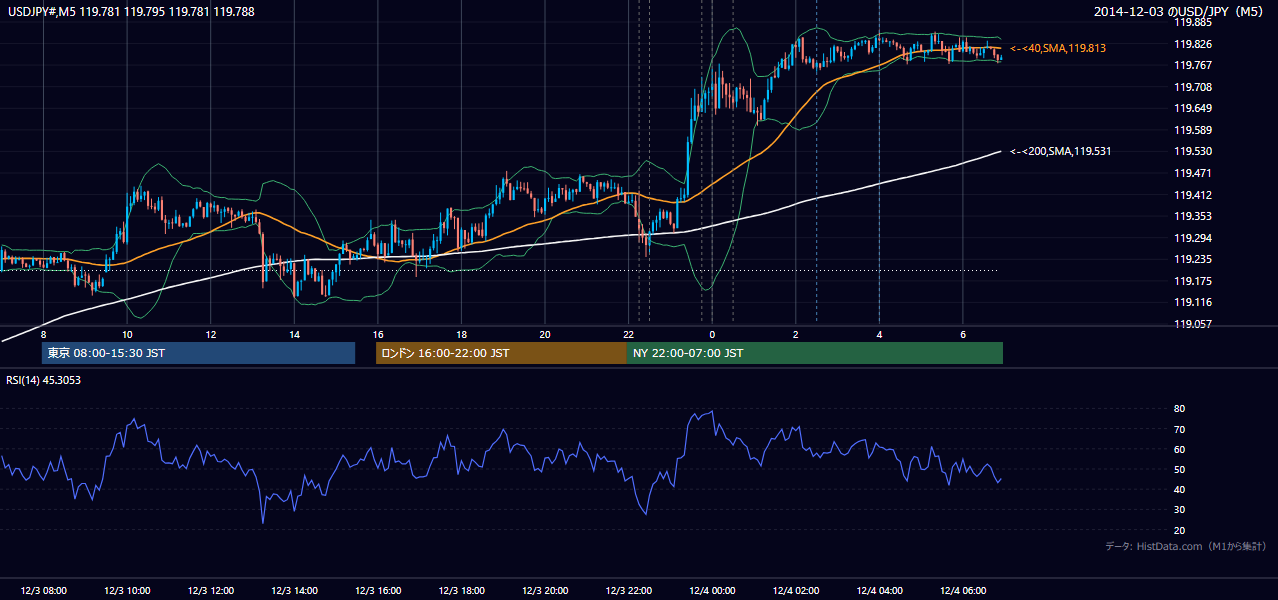This screenshot has width=1278, height=600.
Task: Click price axis value 119.885
Action: tap(1191, 22)
